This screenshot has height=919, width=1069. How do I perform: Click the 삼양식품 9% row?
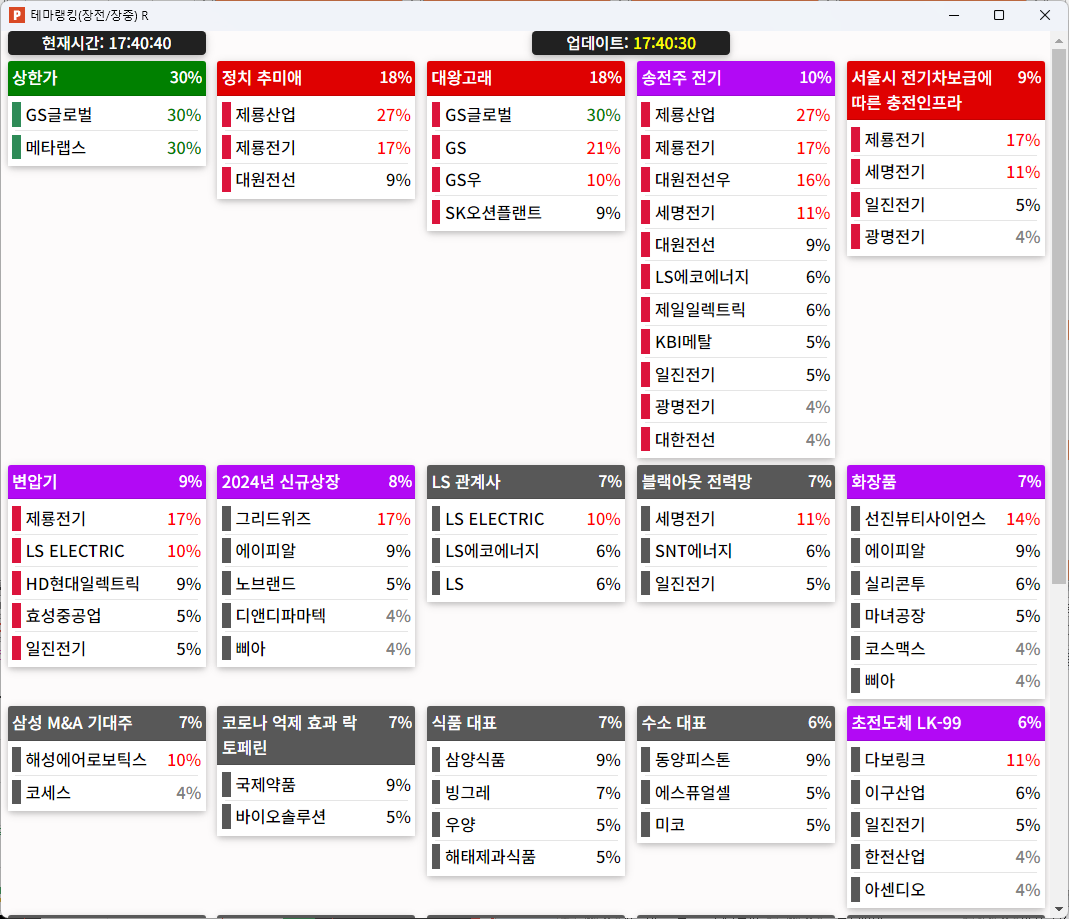tap(526, 760)
